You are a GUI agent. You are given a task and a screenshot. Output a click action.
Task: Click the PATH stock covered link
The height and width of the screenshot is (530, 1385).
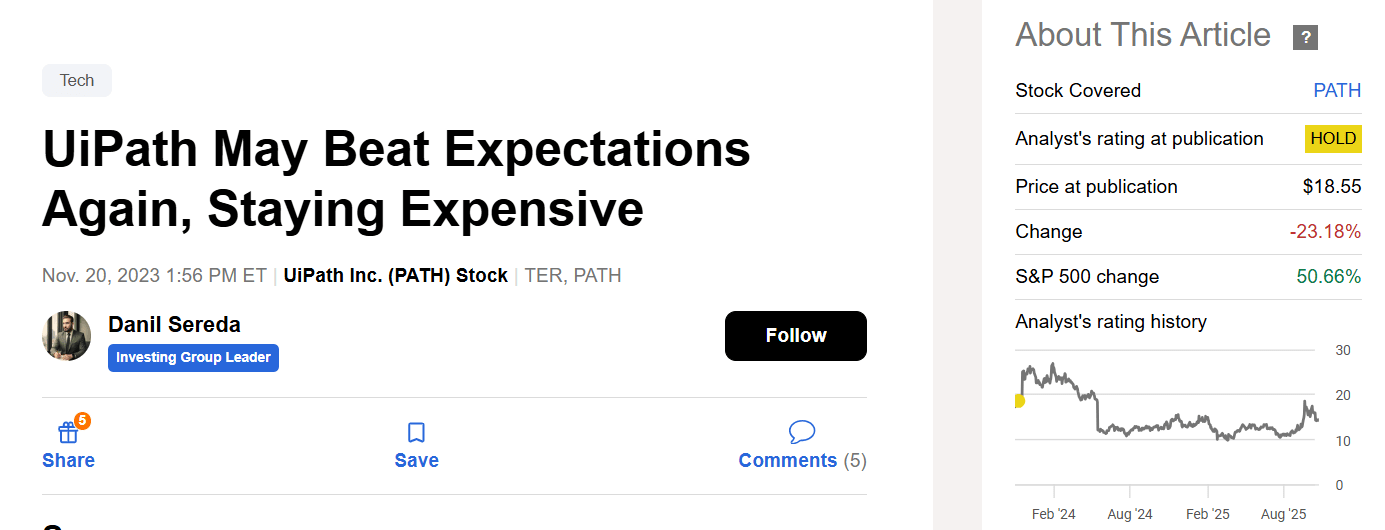click(1337, 91)
